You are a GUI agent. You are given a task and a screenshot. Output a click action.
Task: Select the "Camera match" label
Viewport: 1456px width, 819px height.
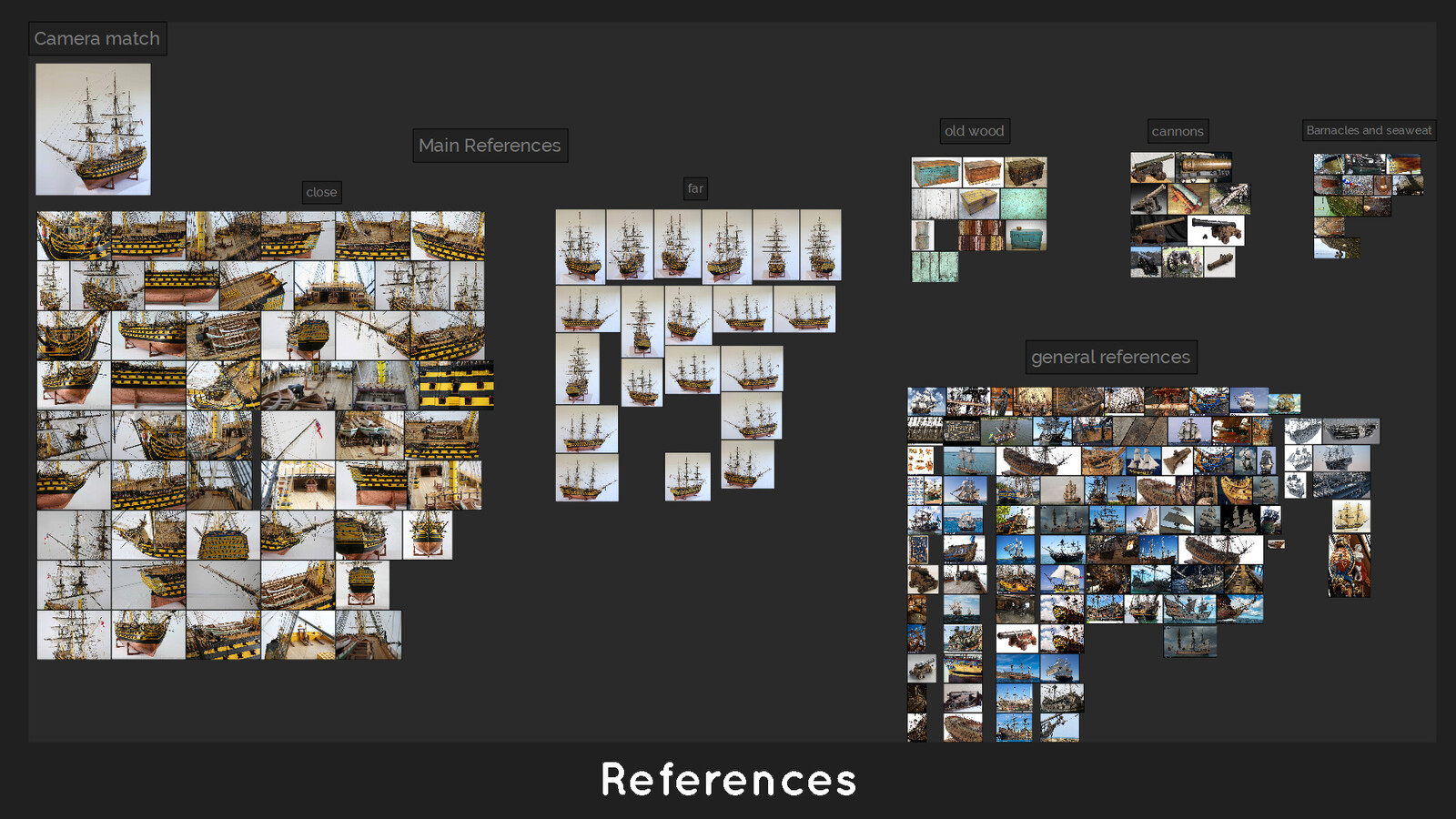(x=97, y=39)
